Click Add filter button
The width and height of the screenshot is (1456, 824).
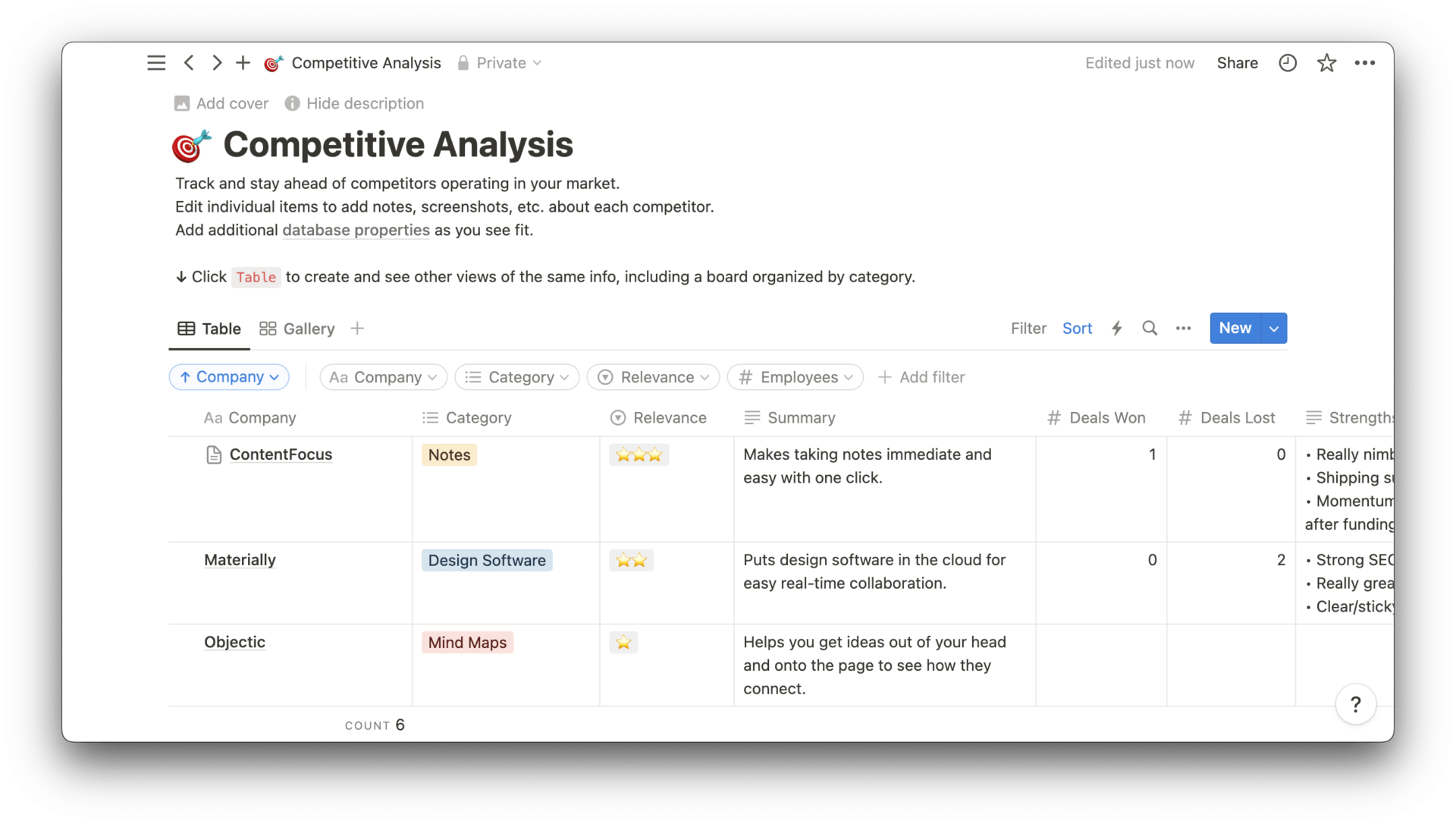click(x=921, y=377)
